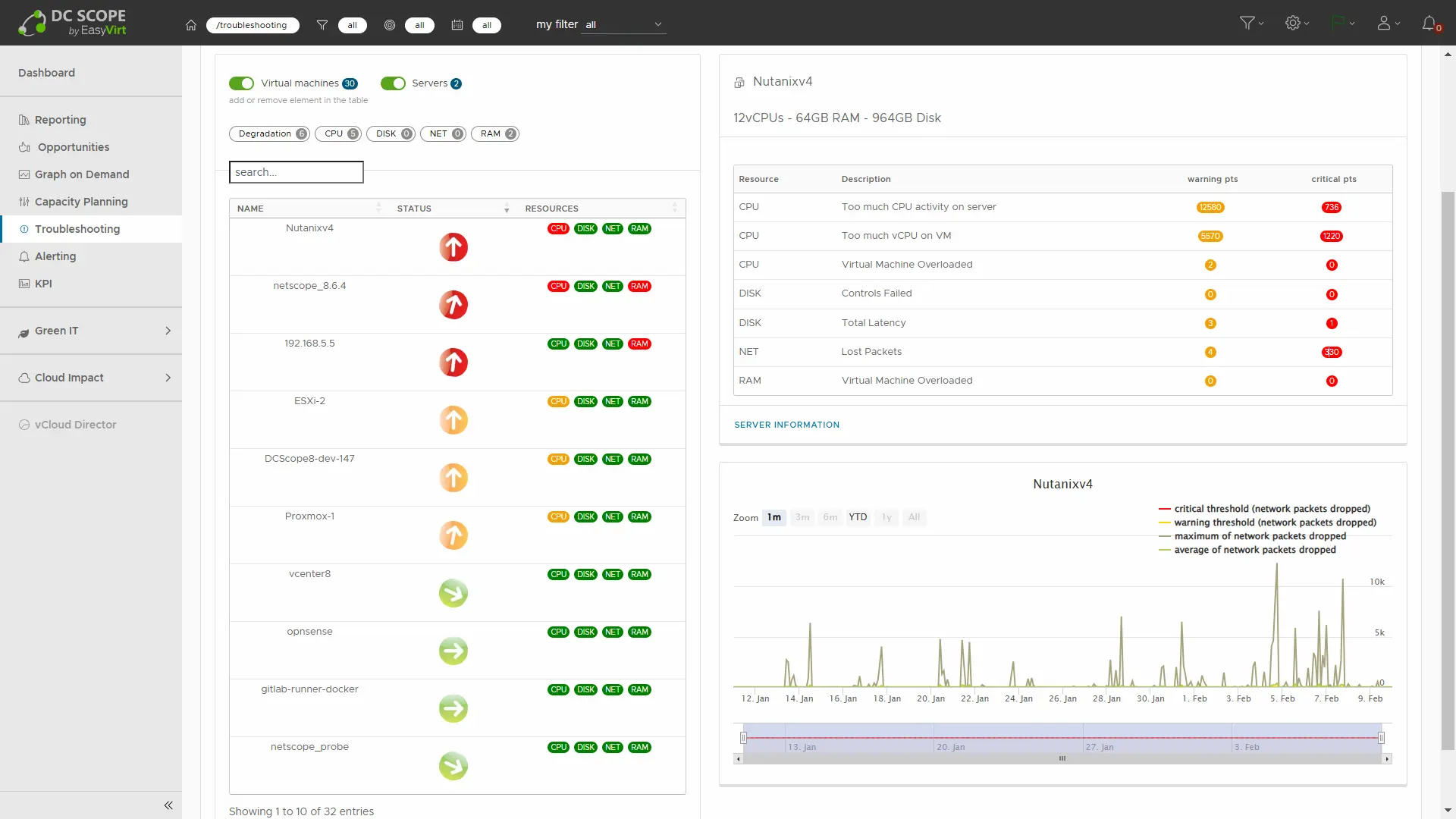Image resolution: width=1456 pixels, height=819 pixels.
Task: Select the CPU filter chip
Action: [x=338, y=133]
